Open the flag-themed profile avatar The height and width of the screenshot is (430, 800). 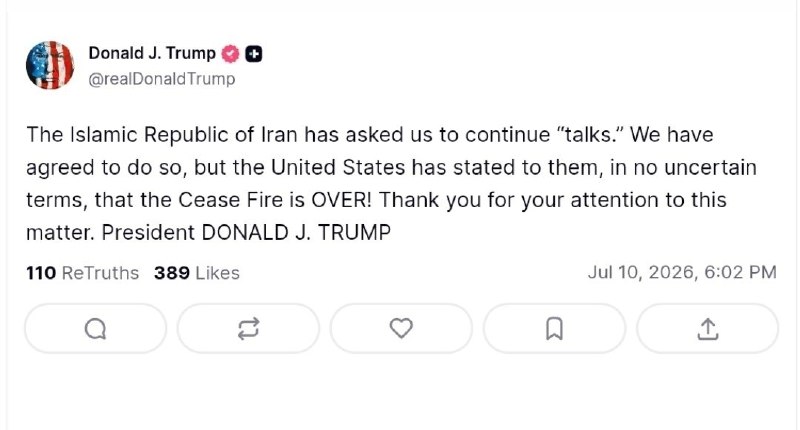[50, 65]
